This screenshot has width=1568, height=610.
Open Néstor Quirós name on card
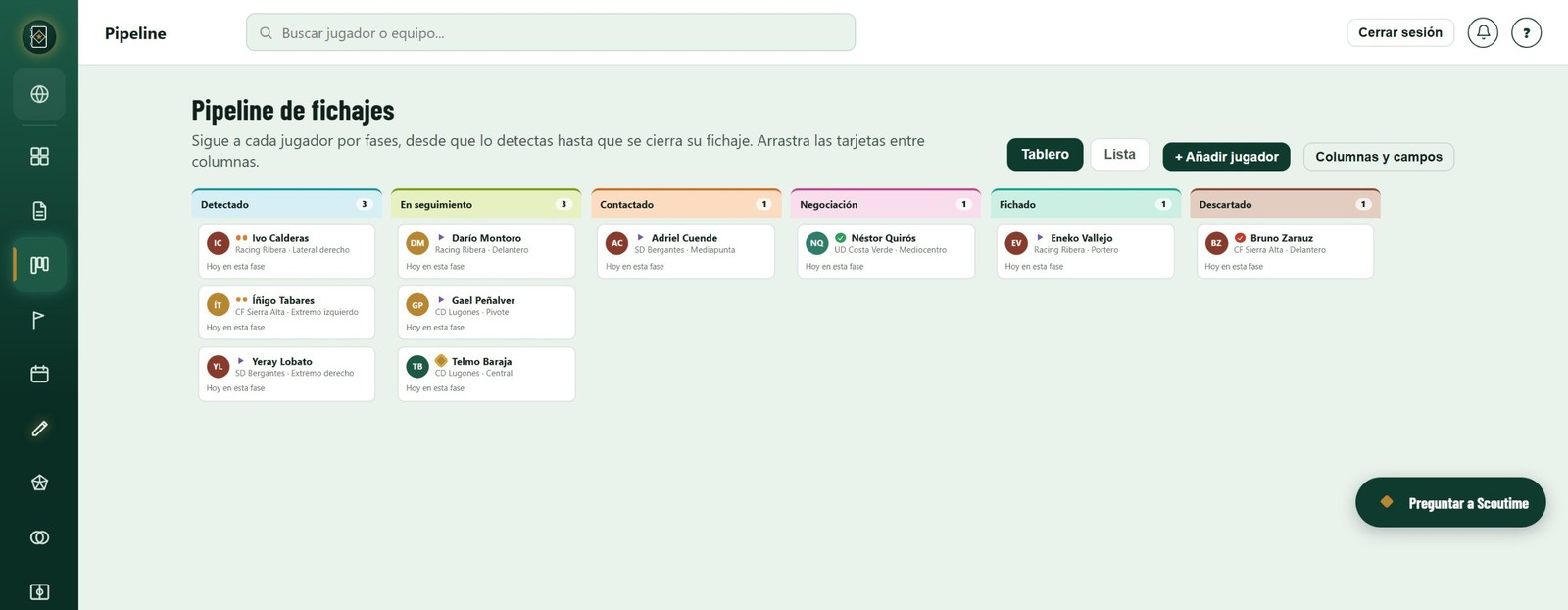tap(884, 238)
